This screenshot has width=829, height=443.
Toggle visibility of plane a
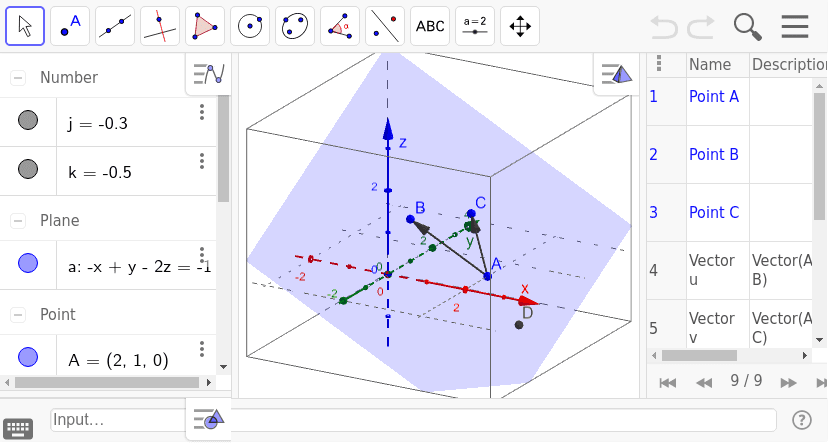click(x=28, y=263)
